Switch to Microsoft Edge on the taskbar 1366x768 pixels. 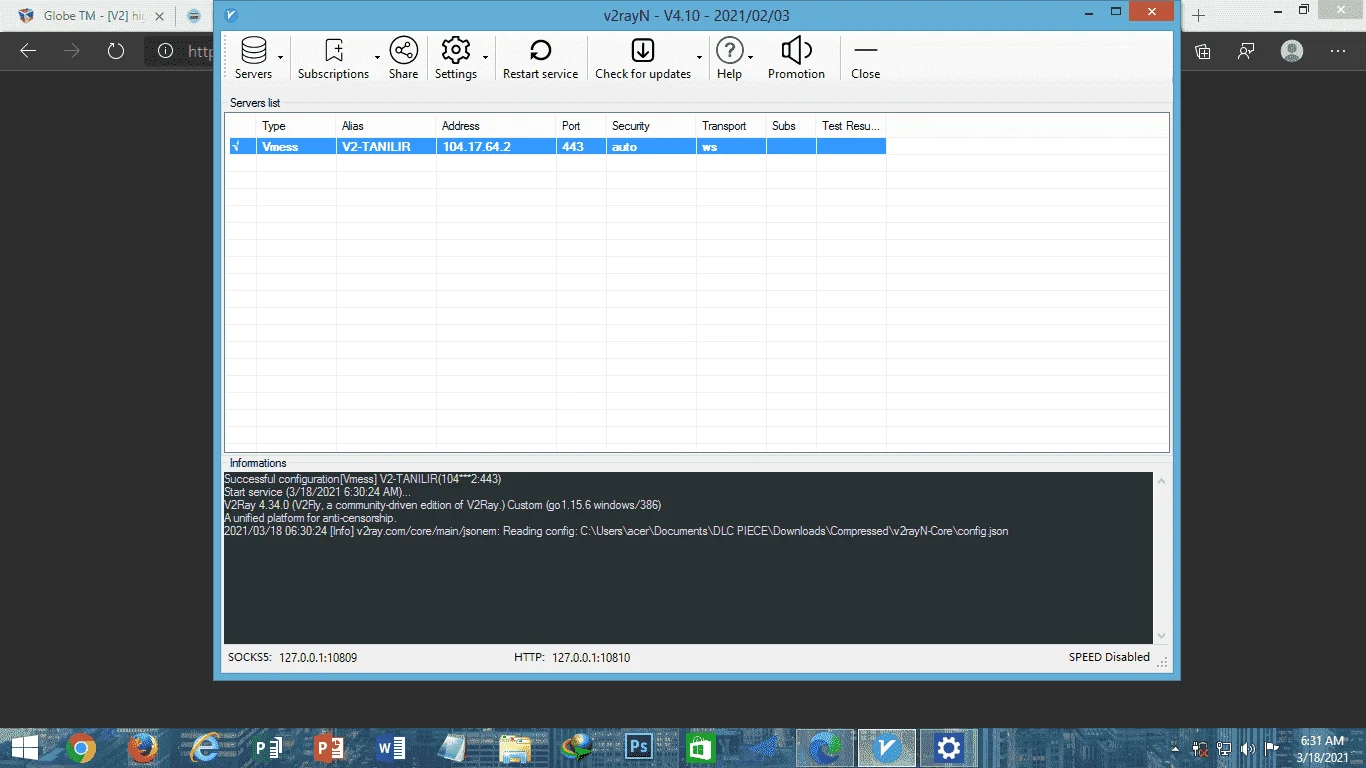pos(825,748)
